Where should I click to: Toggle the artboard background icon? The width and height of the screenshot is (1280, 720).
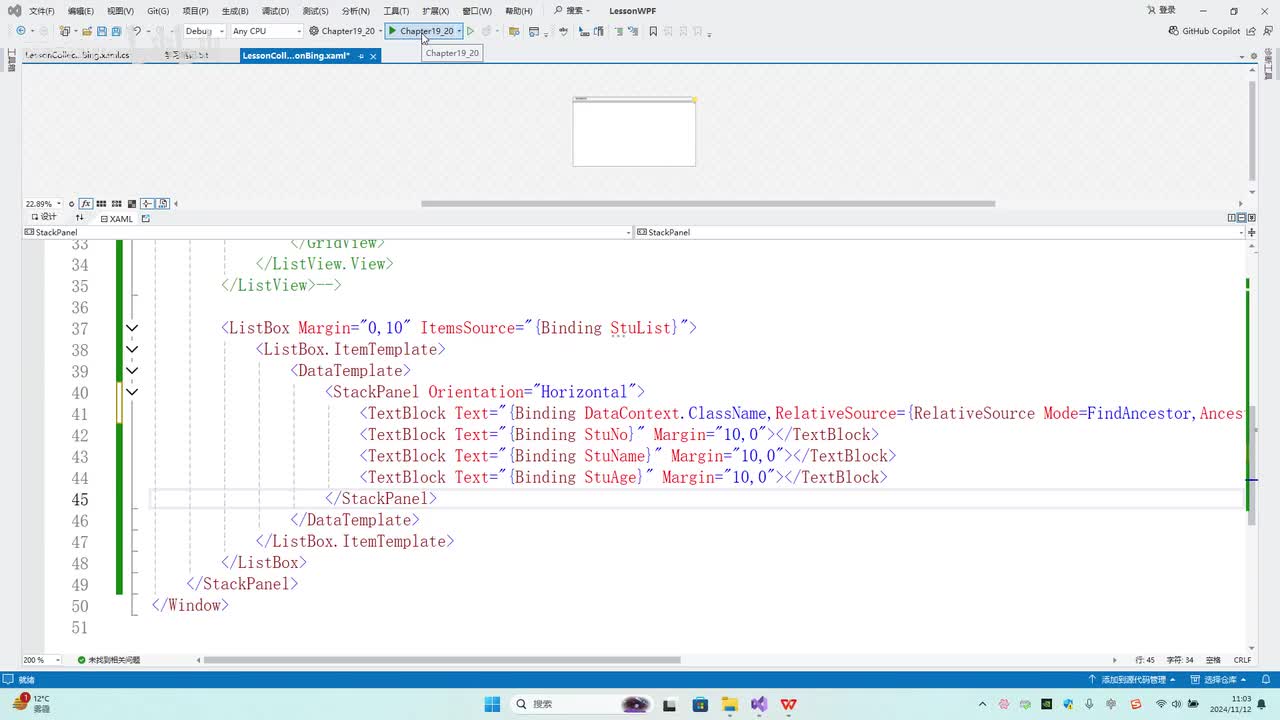click(132, 204)
